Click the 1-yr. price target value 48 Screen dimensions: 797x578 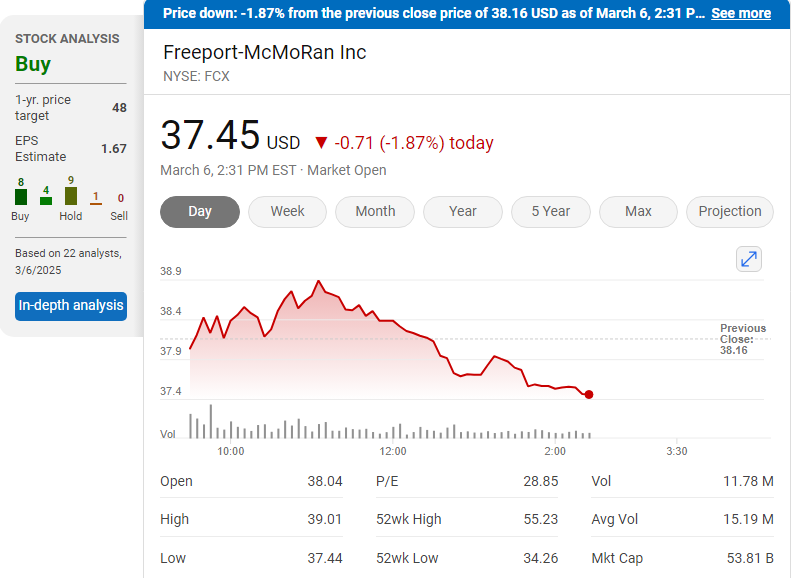tap(119, 108)
